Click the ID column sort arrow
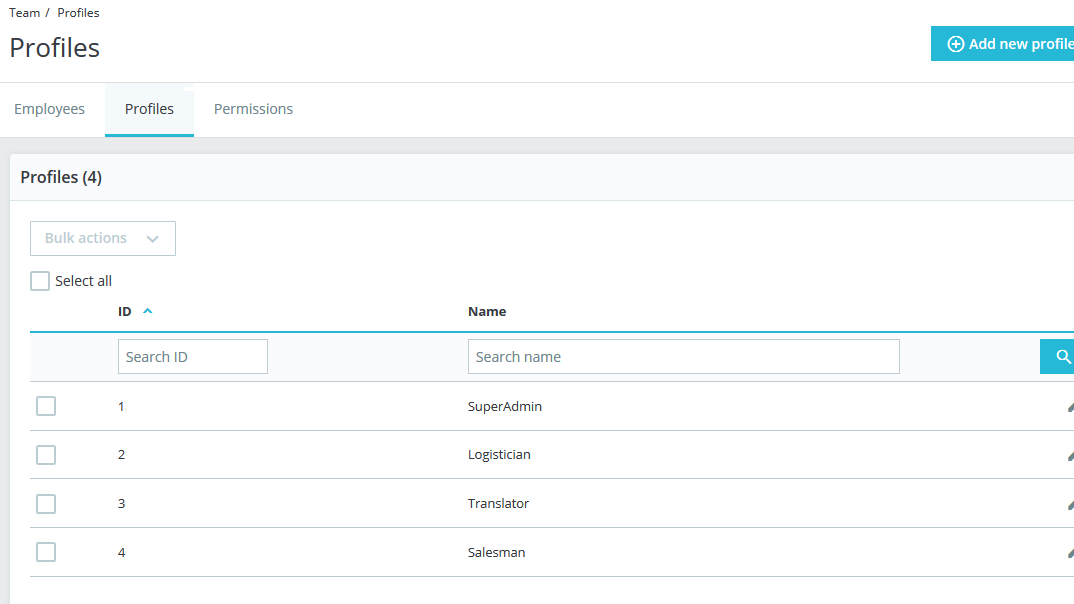 (148, 311)
